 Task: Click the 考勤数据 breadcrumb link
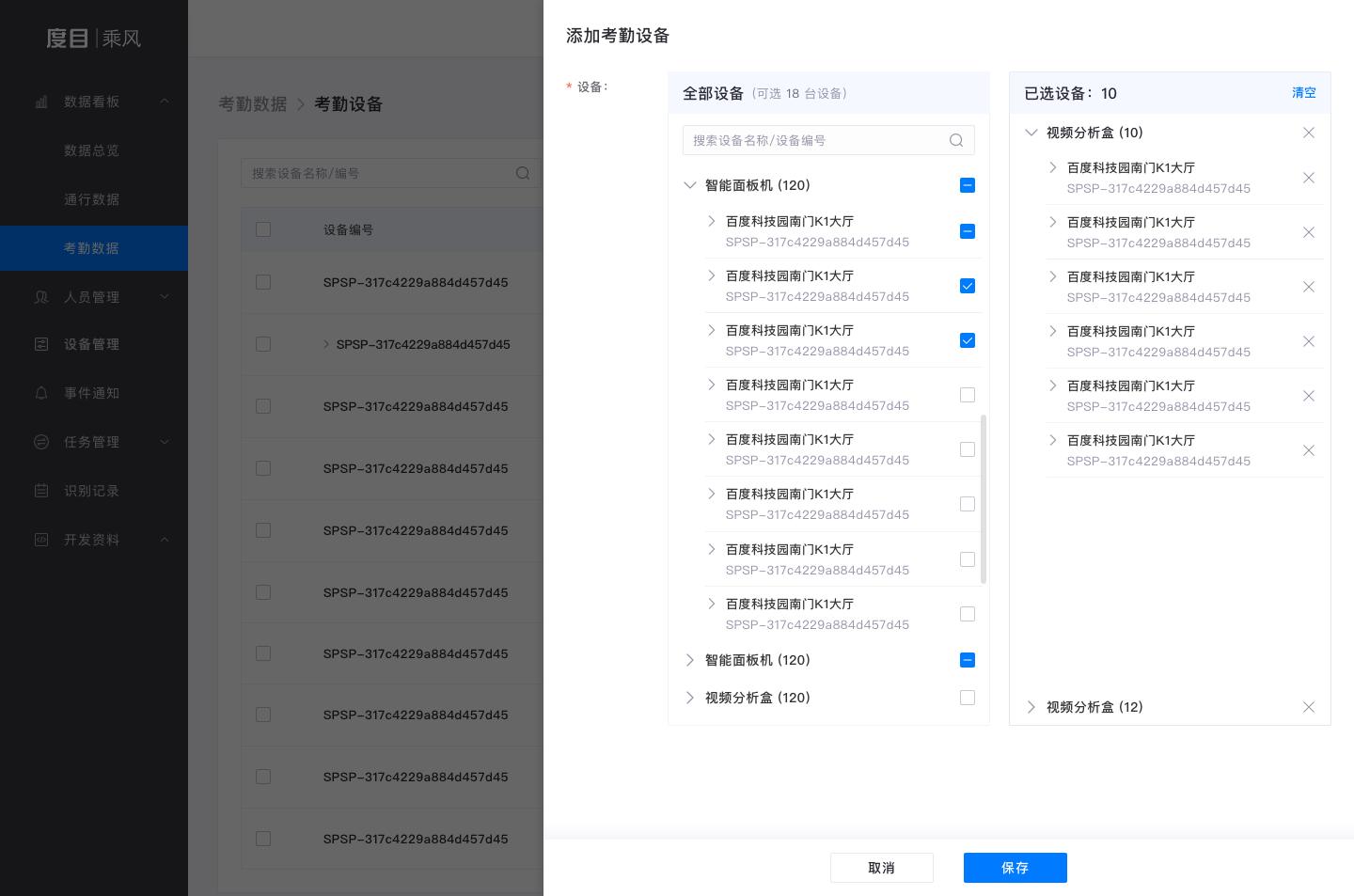click(x=253, y=104)
